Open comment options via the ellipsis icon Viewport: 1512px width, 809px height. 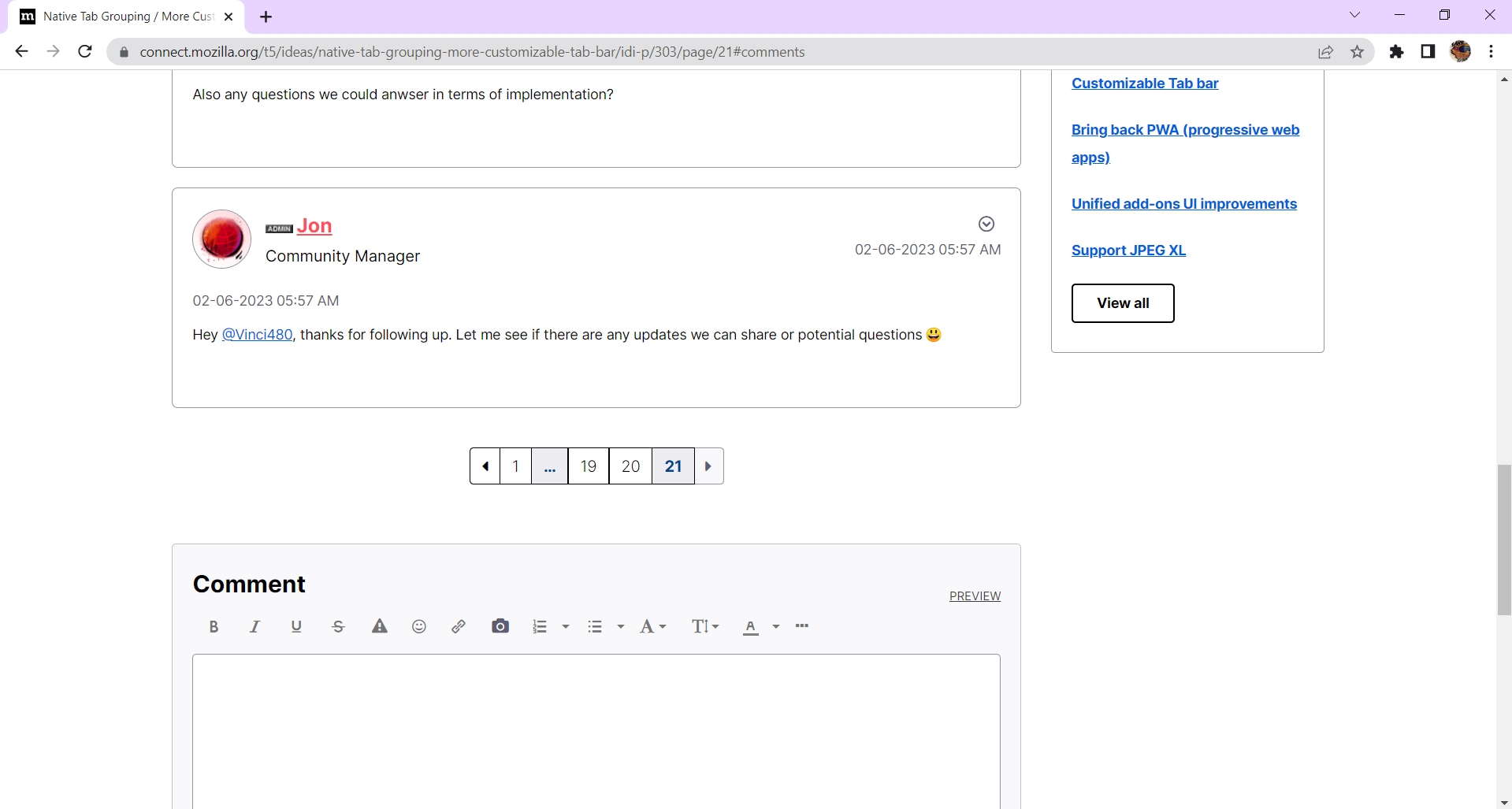[x=801, y=626]
